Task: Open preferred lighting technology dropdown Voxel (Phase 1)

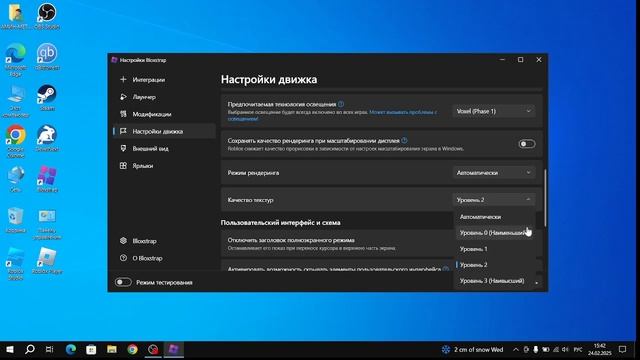Action: [494, 111]
